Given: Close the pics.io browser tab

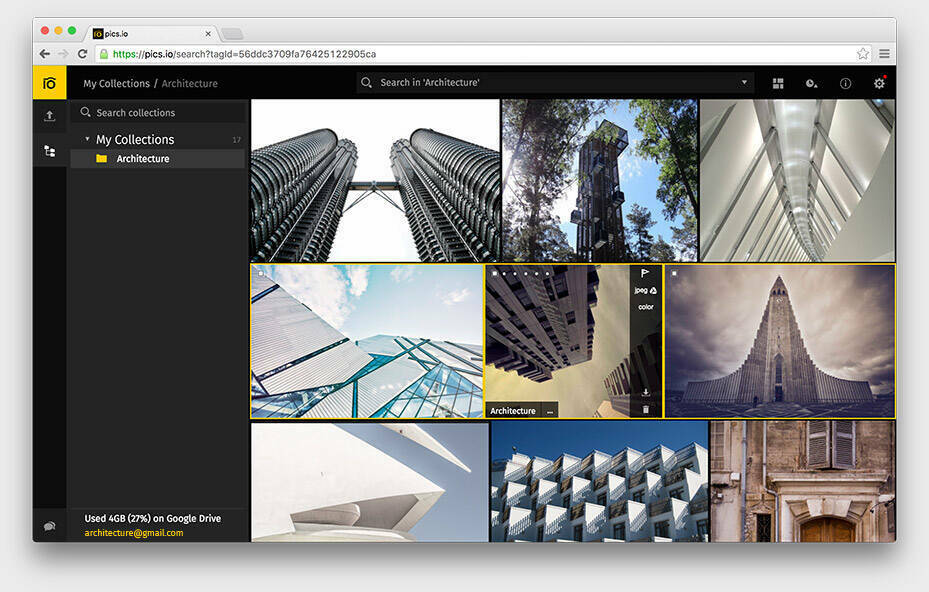Looking at the screenshot, I should point(208,34).
